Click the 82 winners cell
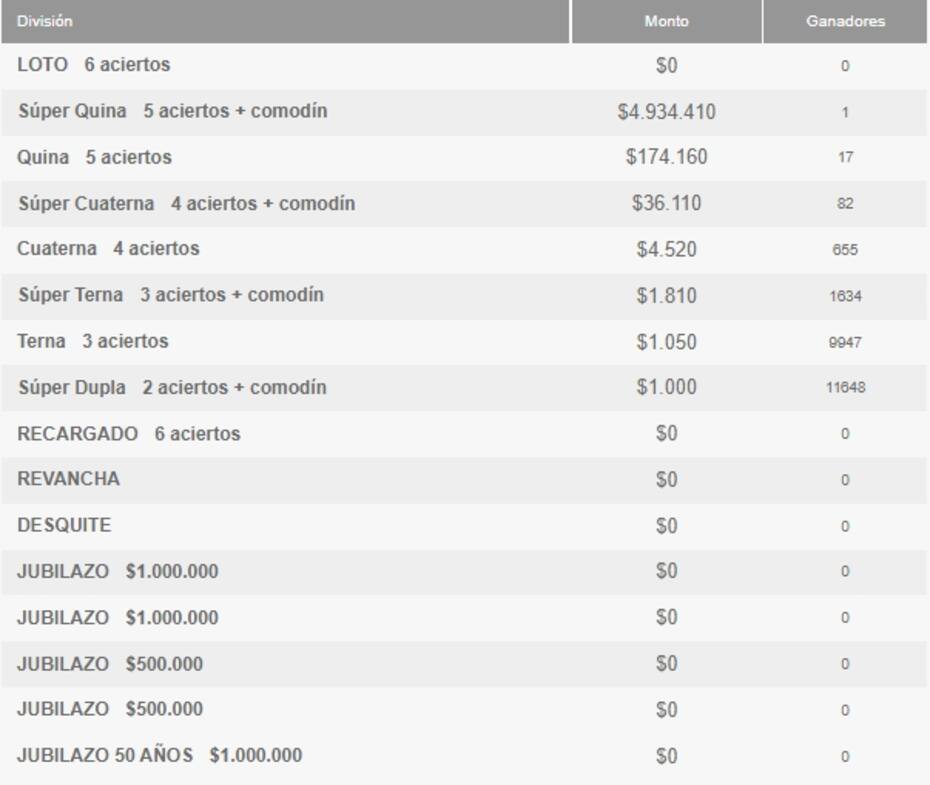Viewport: 930px width, 785px height. pyautogui.click(x=845, y=203)
